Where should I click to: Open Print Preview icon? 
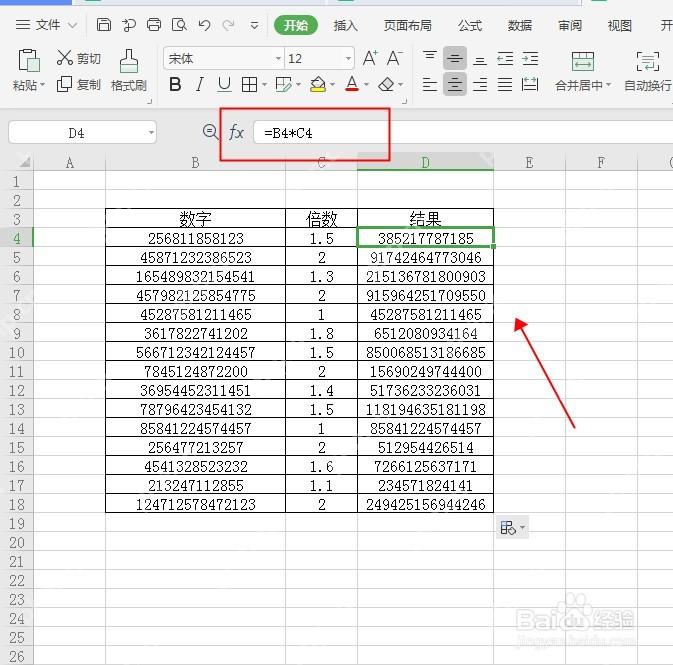click(179, 25)
